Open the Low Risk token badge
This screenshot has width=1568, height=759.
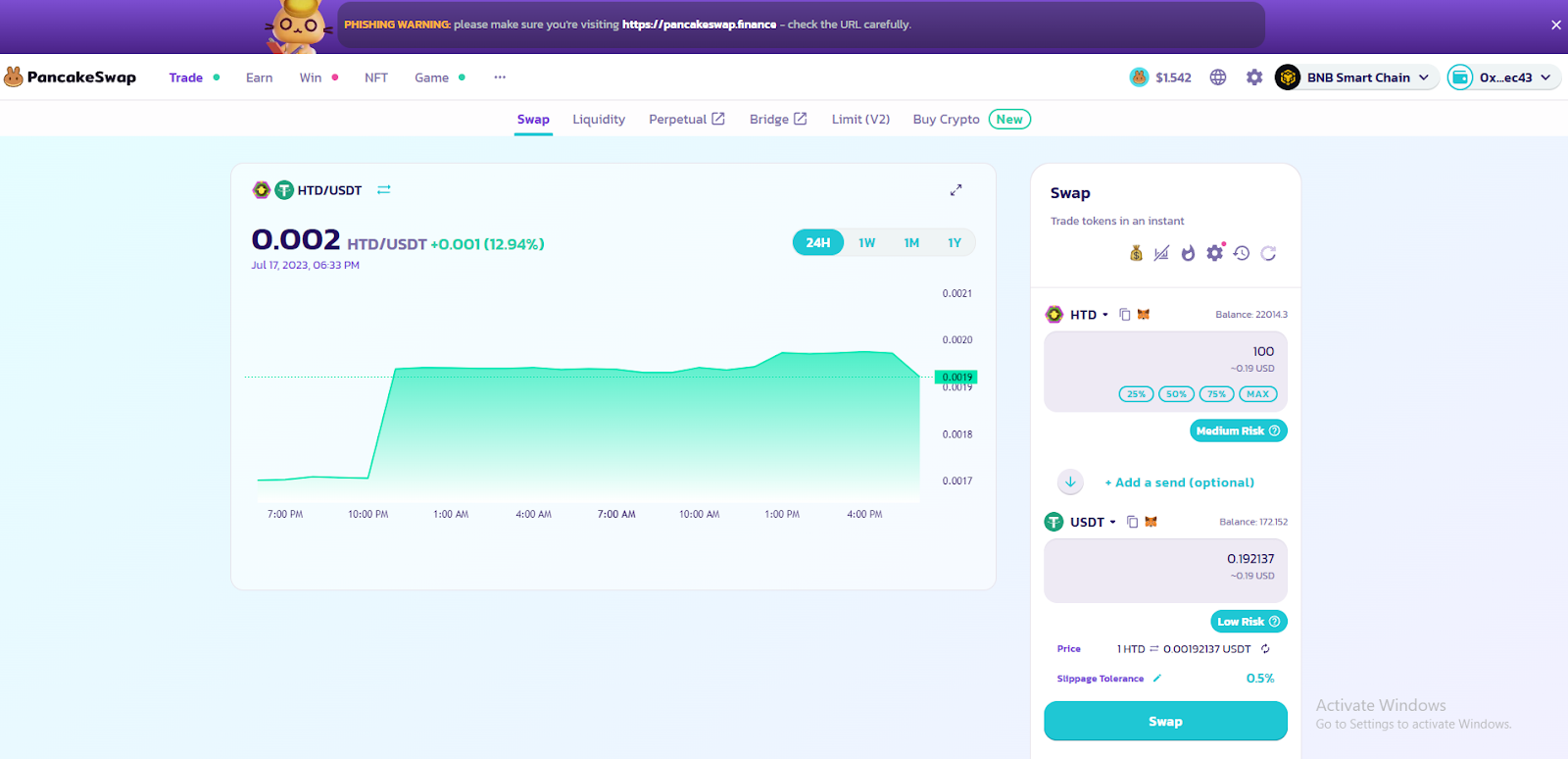[1249, 622]
